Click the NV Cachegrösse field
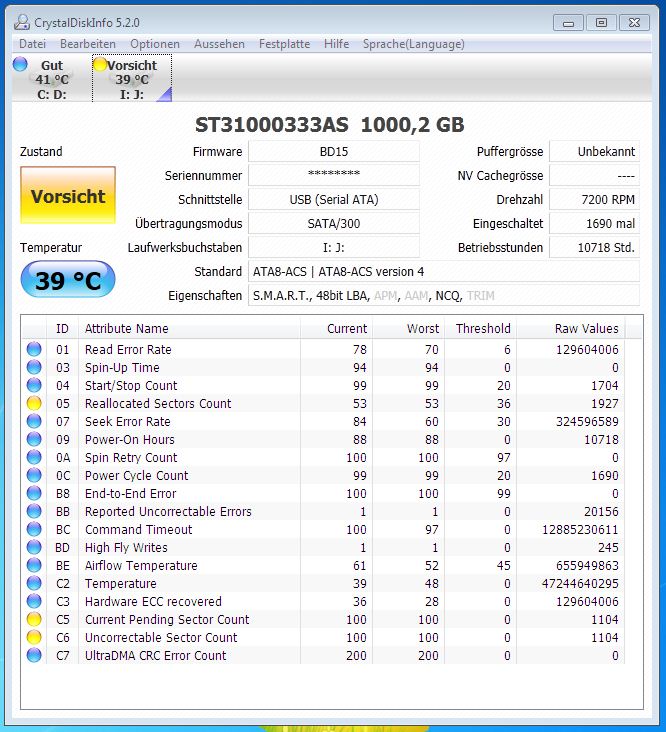Image resolution: width=666 pixels, height=732 pixels. [594, 176]
